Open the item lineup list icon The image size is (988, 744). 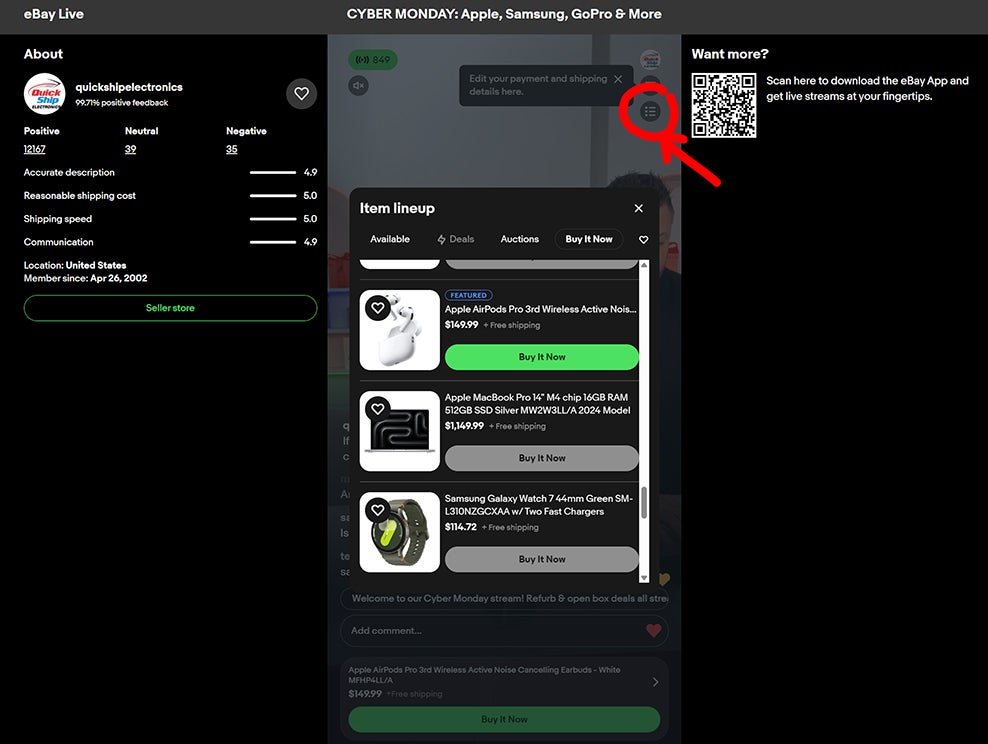pos(650,111)
